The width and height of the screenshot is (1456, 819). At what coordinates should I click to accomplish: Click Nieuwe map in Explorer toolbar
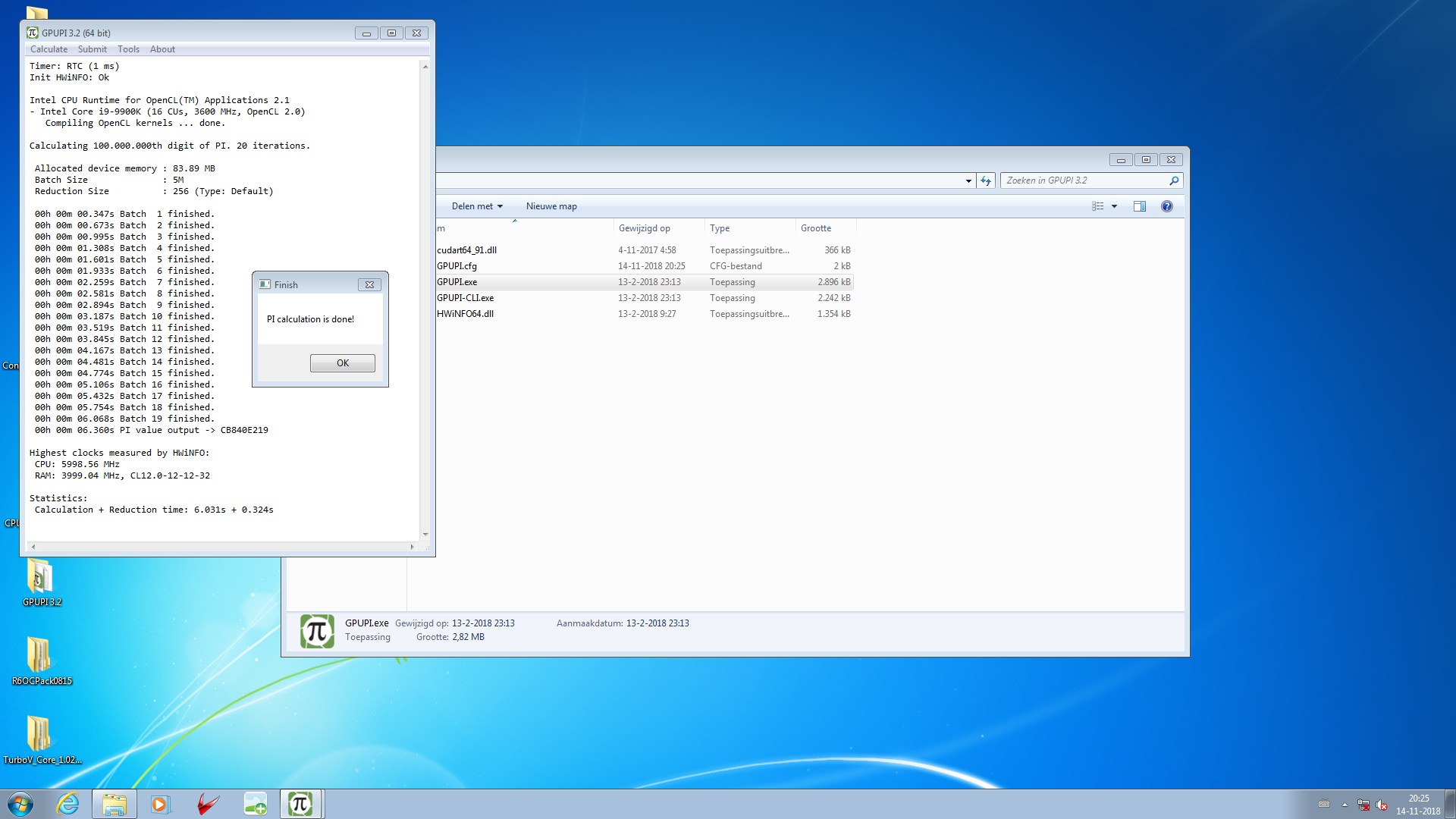(551, 206)
